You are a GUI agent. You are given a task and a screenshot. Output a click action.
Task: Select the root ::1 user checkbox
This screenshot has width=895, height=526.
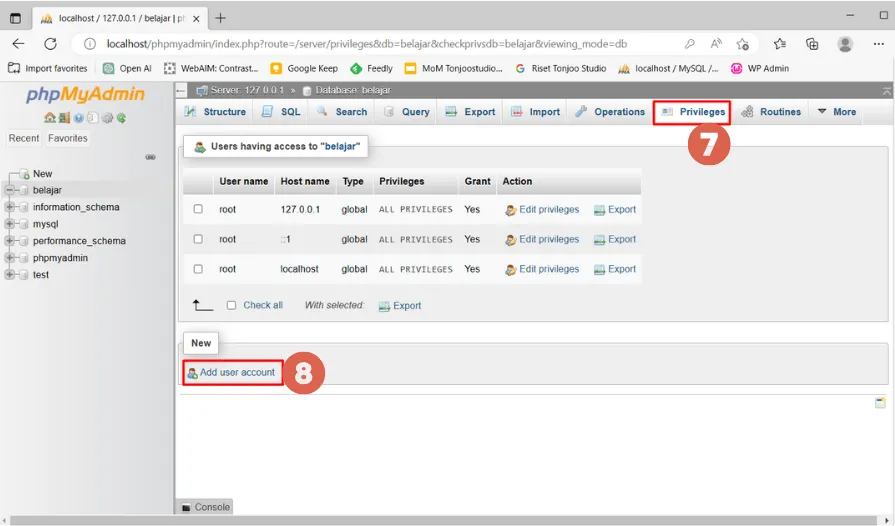click(198, 238)
